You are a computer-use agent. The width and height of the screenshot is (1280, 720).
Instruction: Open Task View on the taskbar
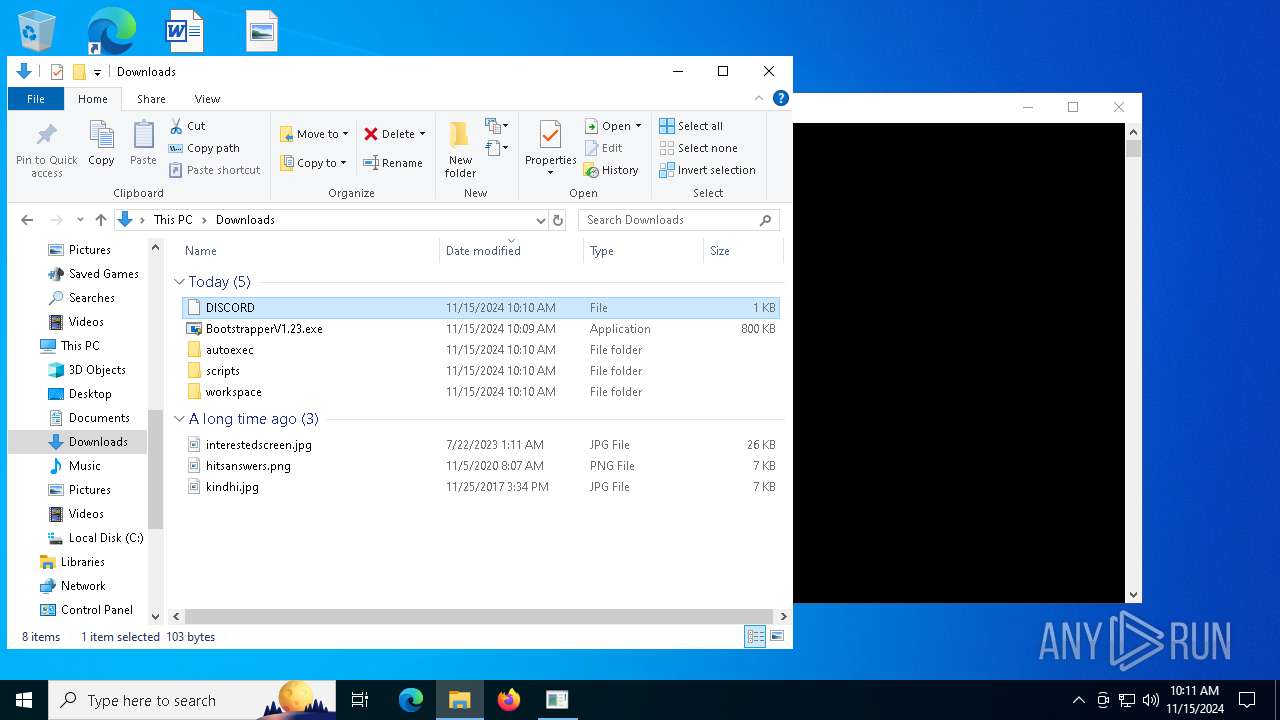[x=360, y=700]
